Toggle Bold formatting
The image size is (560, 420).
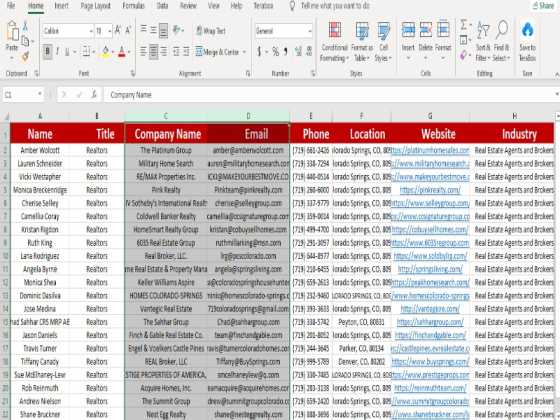tap(47, 52)
